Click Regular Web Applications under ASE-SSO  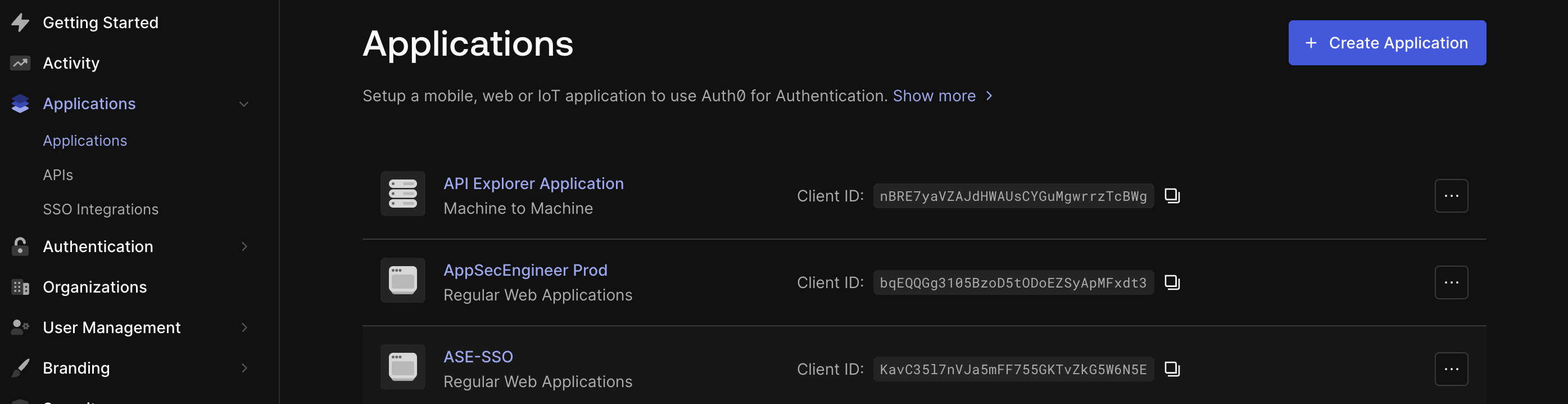[x=537, y=381]
